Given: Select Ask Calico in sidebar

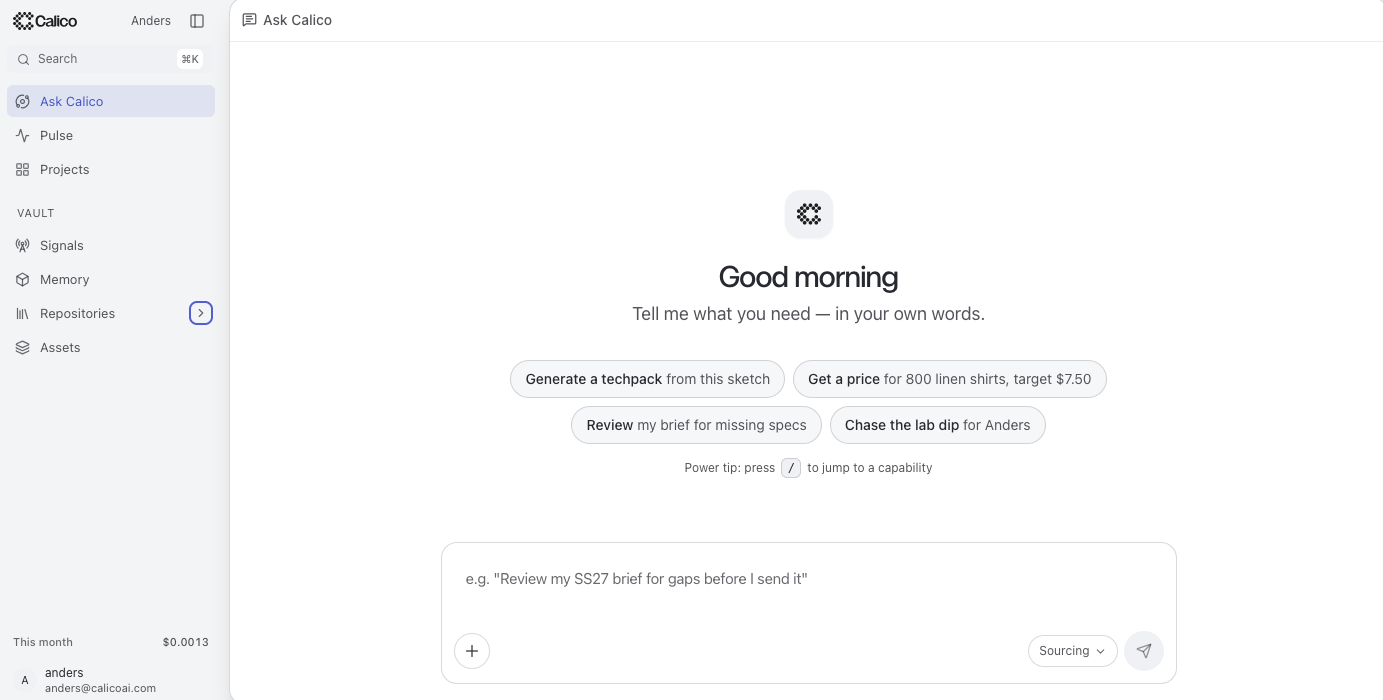Looking at the screenshot, I should point(111,101).
